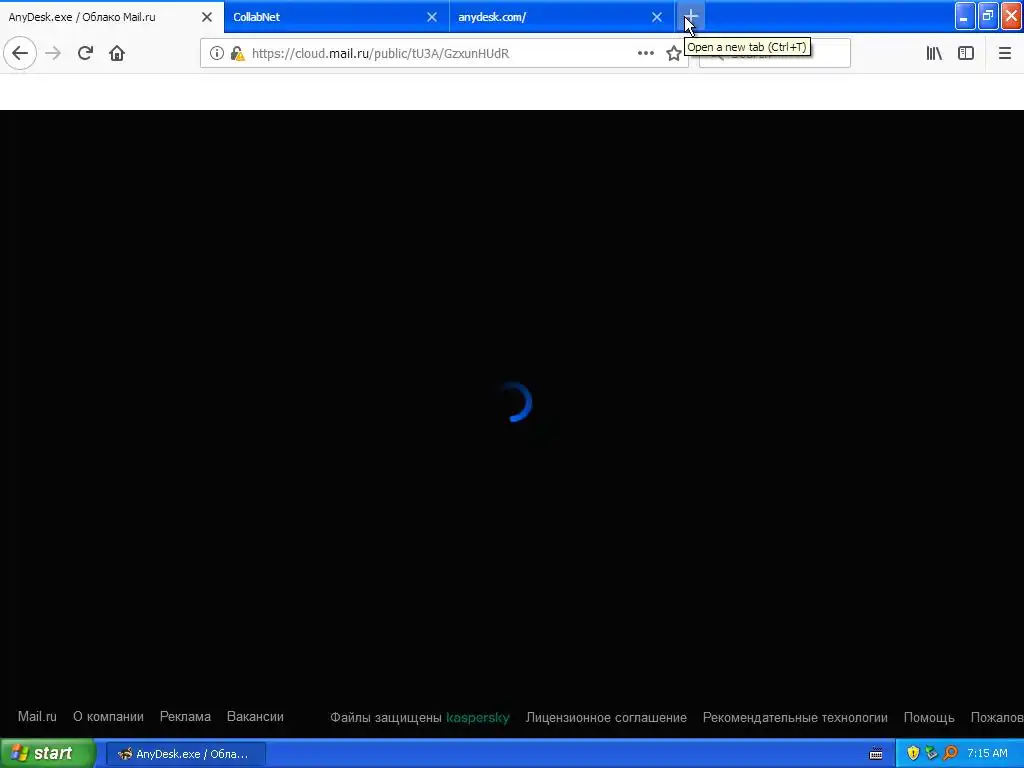Click the forward navigation arrow

point(53,53)
